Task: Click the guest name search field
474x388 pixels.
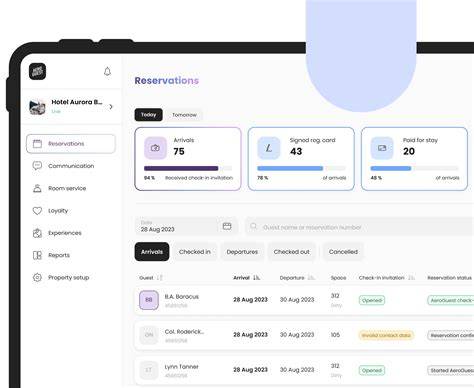Action: pos(359,227)
